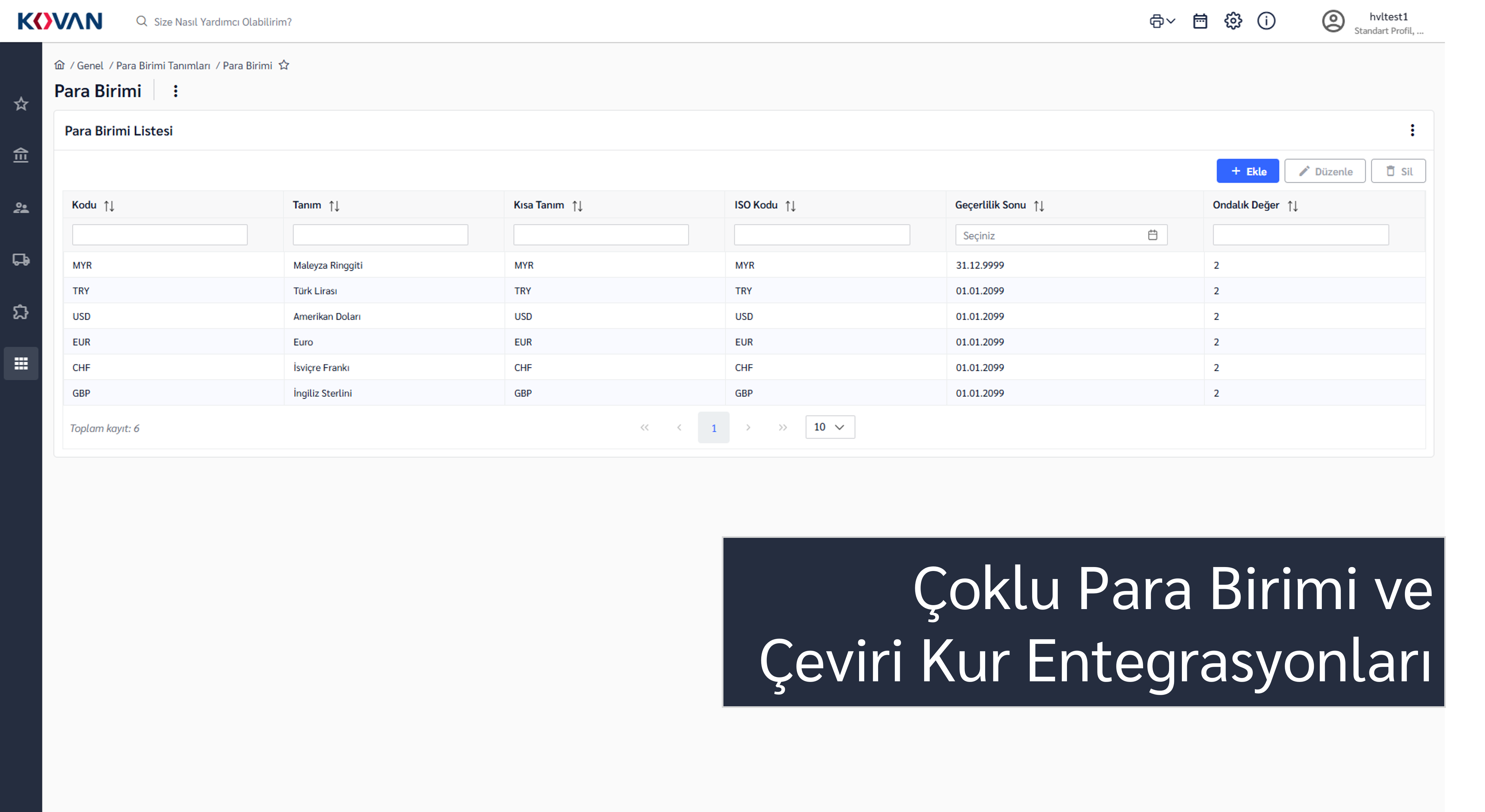This screenshot has height=812, width=1485.
Task: Open the bank building sidebar icon
Action: 21,155
